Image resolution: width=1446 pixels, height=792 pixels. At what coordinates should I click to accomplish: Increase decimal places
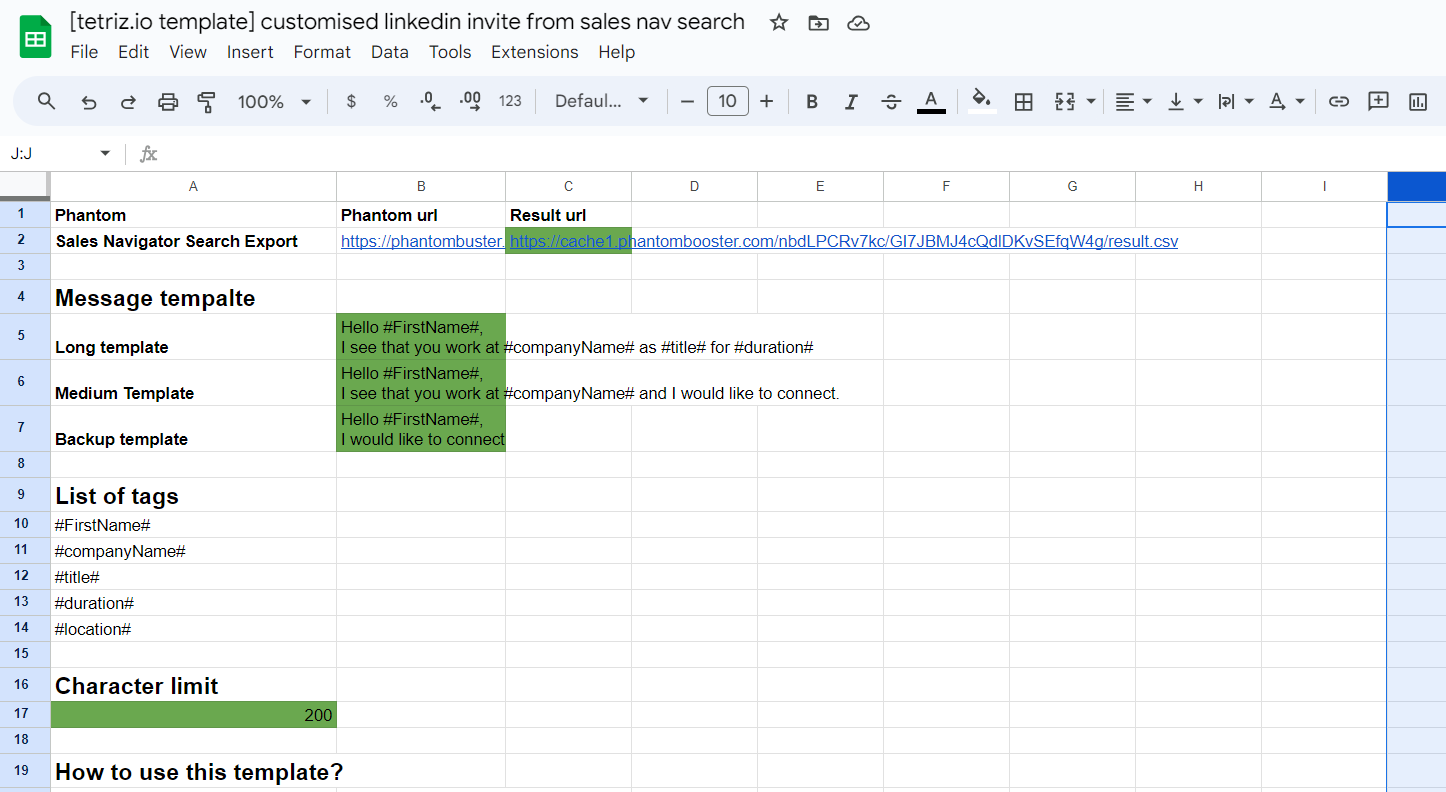(470, 101)
